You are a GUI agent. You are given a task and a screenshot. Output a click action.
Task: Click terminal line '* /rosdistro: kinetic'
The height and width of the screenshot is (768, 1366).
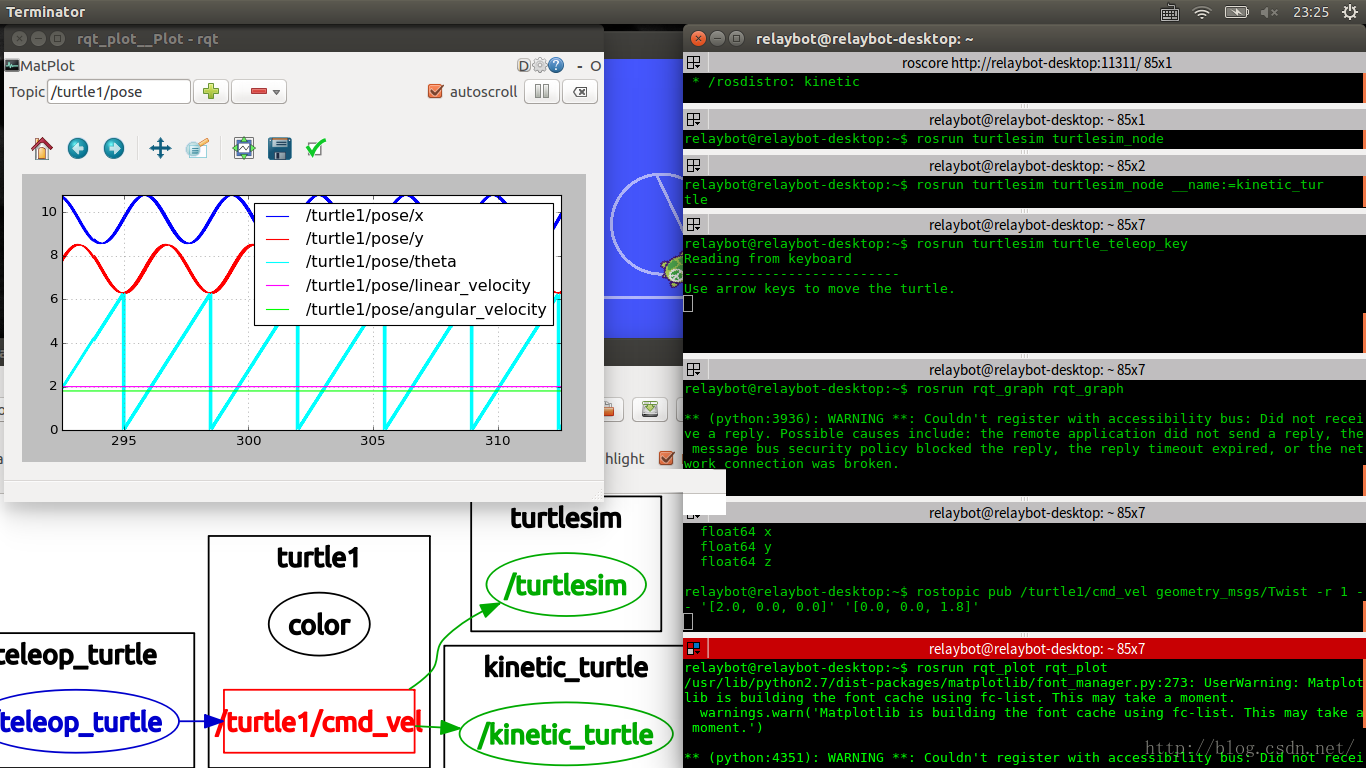[x=776, y=82]
